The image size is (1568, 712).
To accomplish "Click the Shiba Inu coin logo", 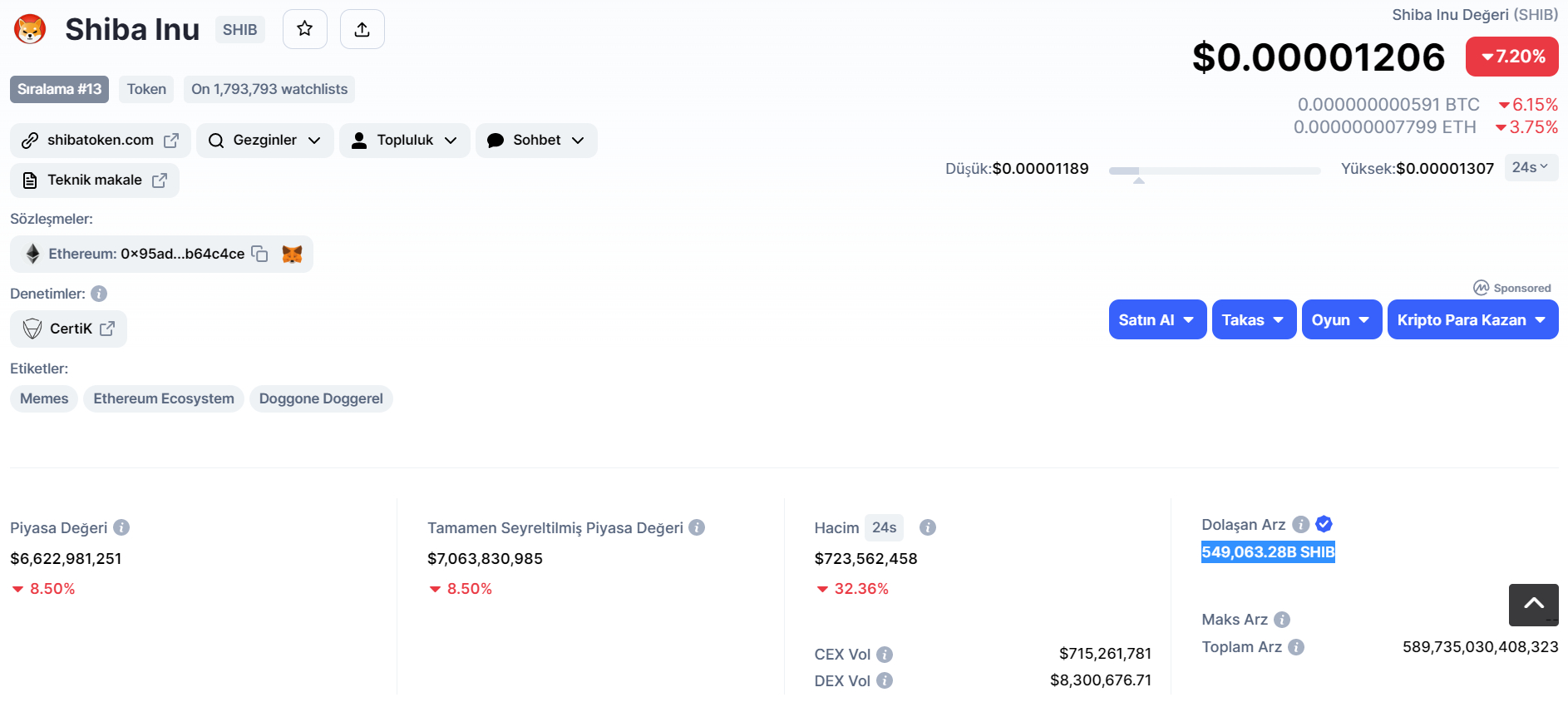I will [30, 30].
